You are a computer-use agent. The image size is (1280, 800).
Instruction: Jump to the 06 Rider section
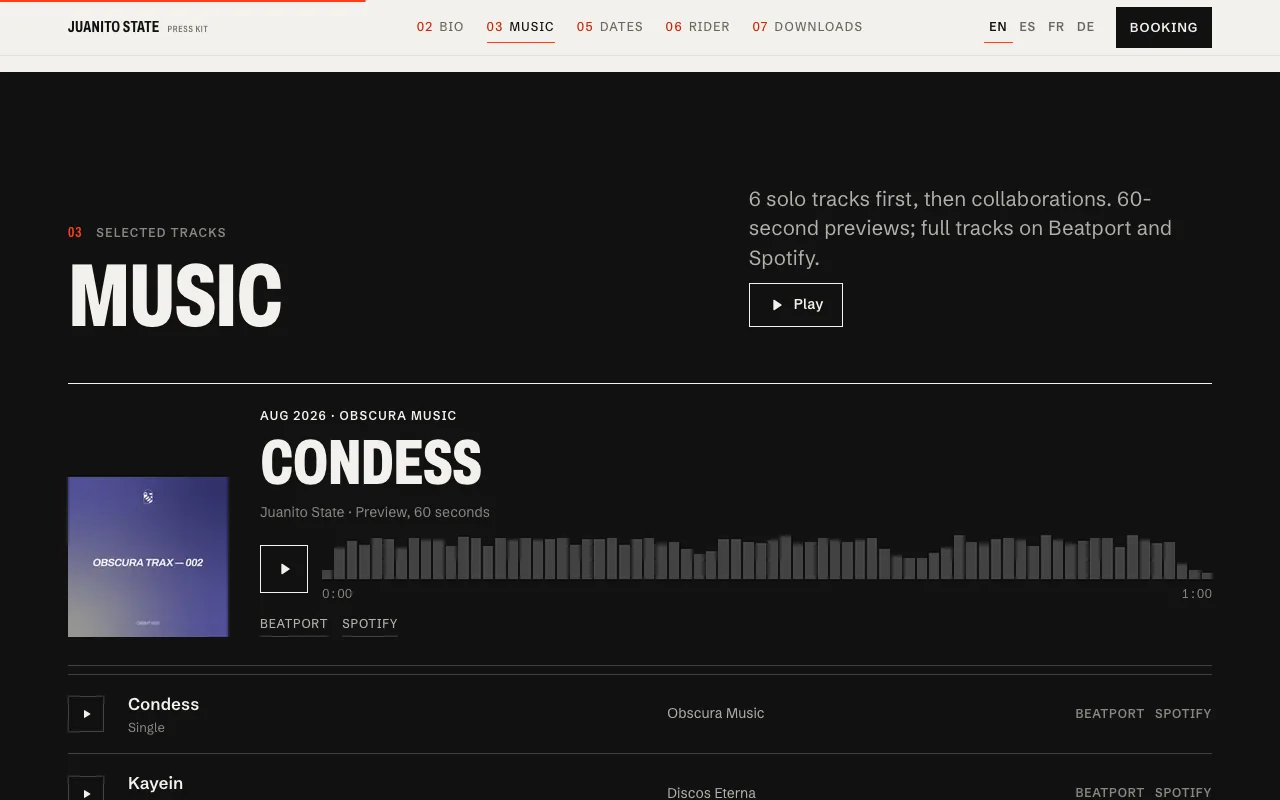pos(698,27)
